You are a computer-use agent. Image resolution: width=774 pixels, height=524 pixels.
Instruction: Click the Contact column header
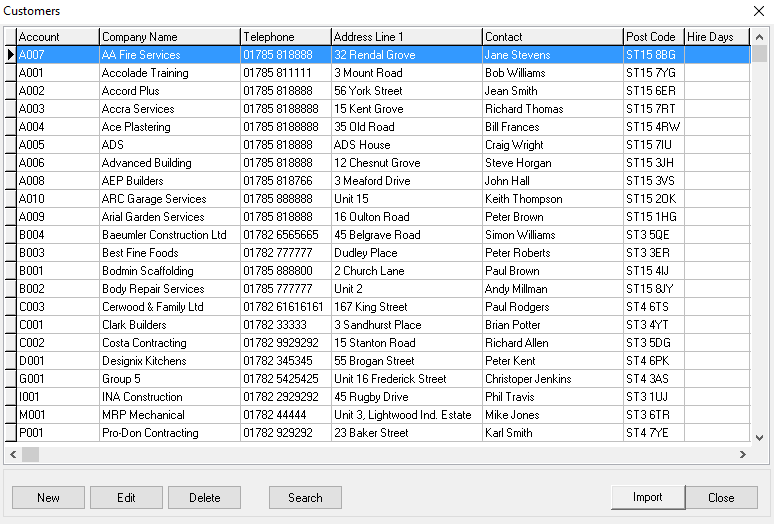(553, 37)
